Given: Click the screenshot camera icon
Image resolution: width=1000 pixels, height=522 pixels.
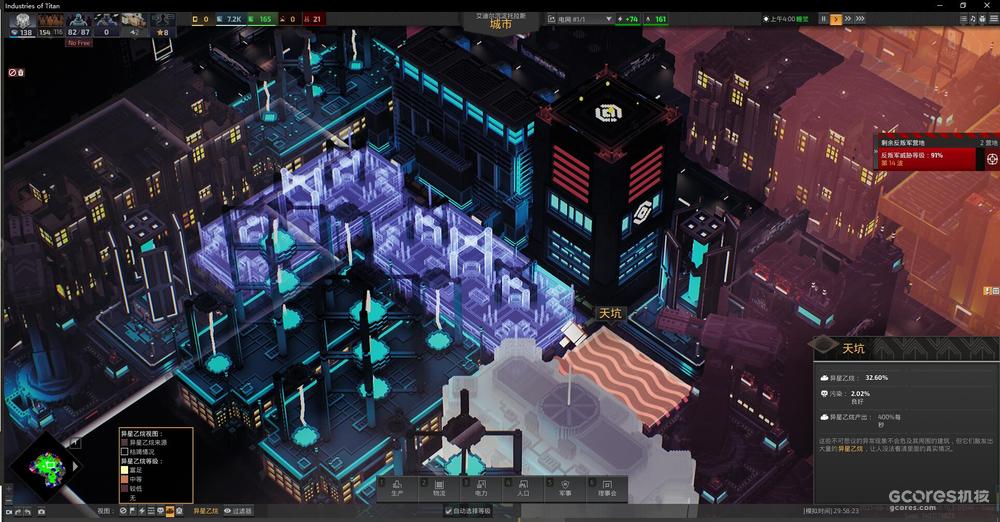Looking at the screenshot, I should 41,512.
